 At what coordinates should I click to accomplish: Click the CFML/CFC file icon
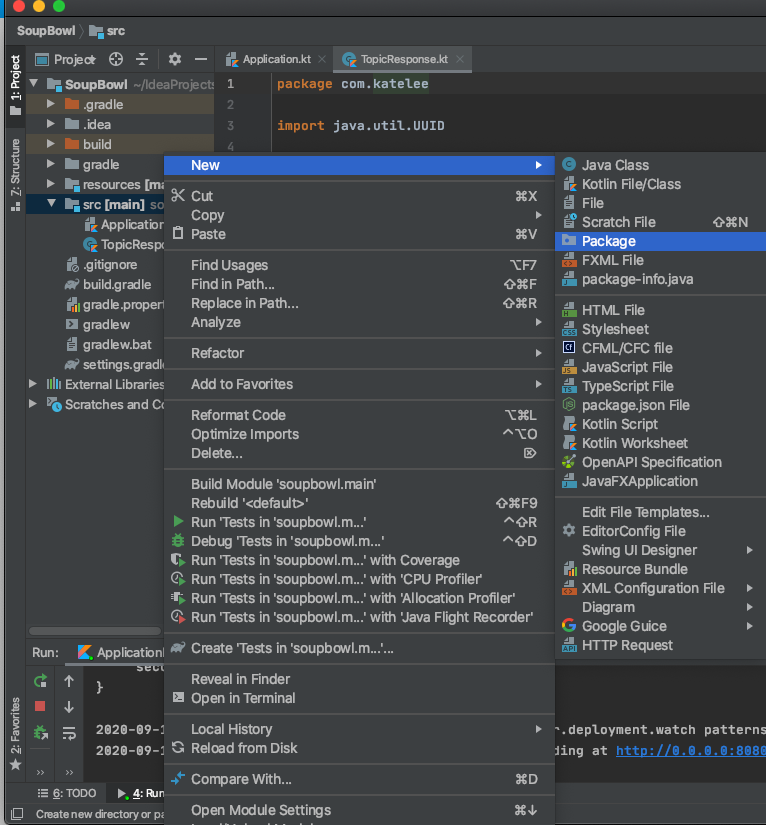(x=569, y=348)
